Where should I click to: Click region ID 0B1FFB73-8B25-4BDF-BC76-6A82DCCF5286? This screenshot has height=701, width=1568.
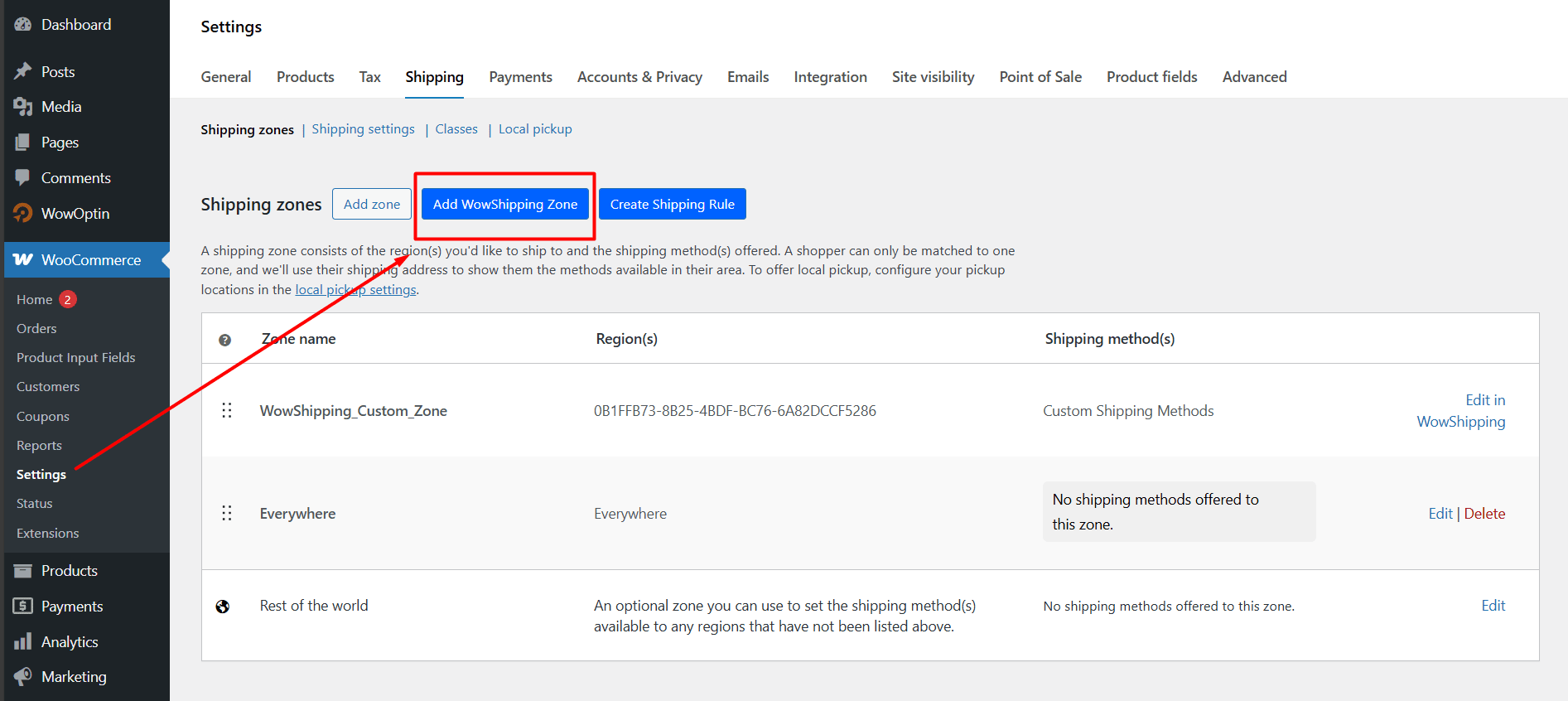(x=735, y=411)
